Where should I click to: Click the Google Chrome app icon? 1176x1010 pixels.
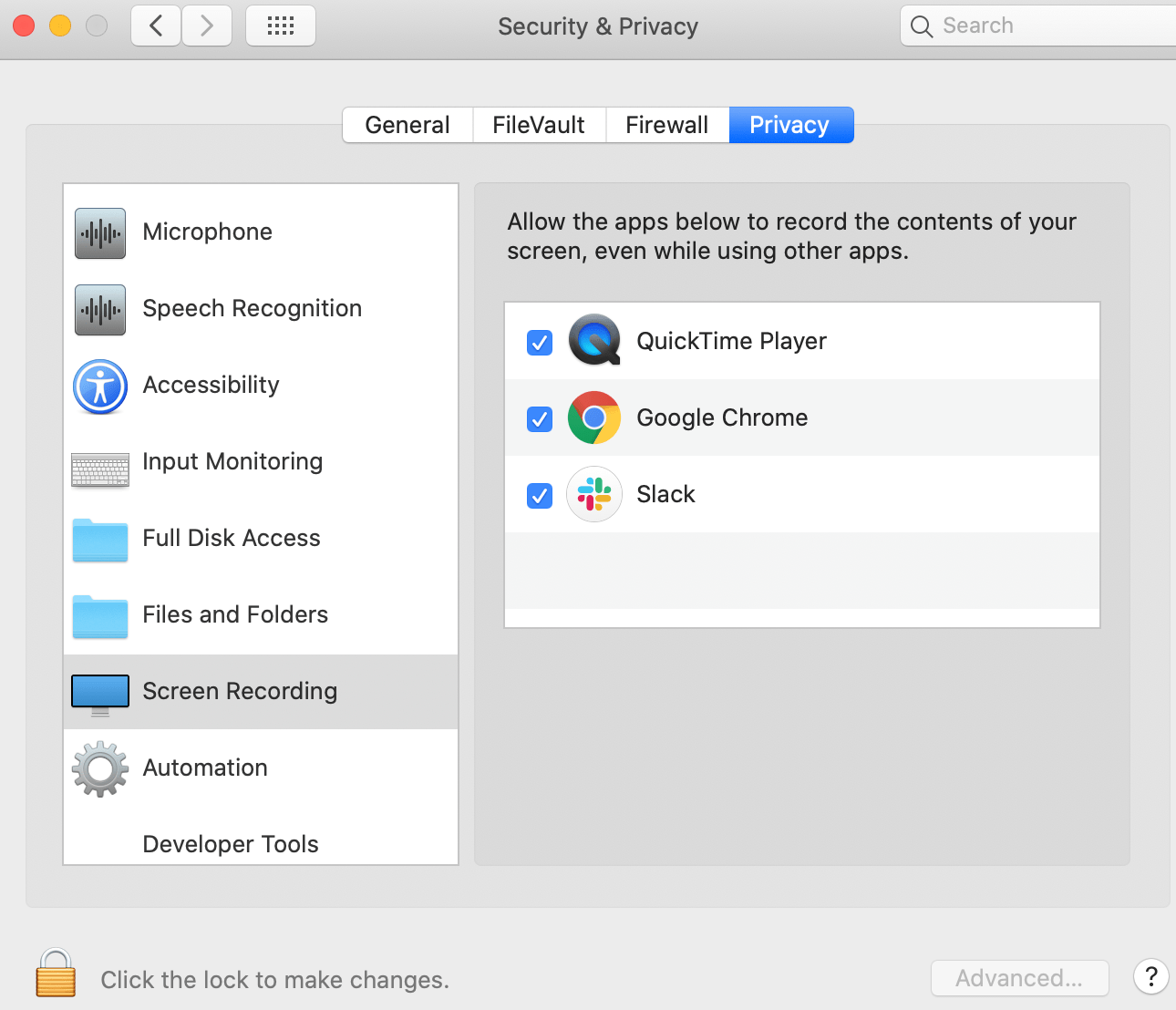(594, 417)
